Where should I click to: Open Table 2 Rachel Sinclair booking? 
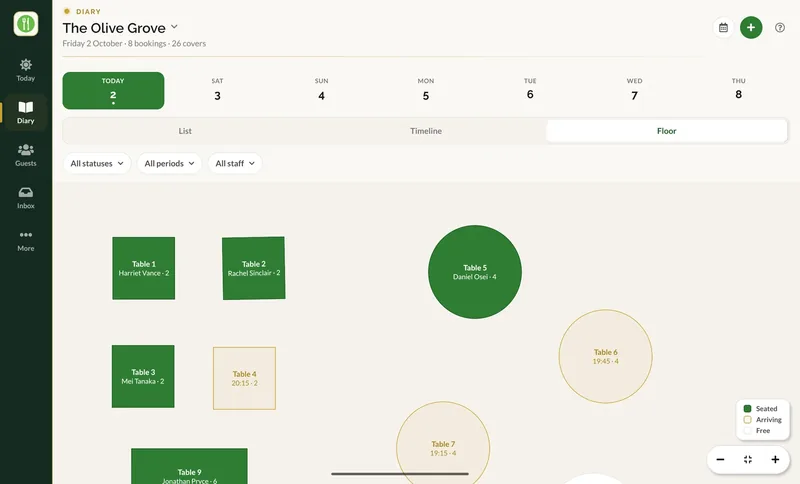tap(254, 268)
